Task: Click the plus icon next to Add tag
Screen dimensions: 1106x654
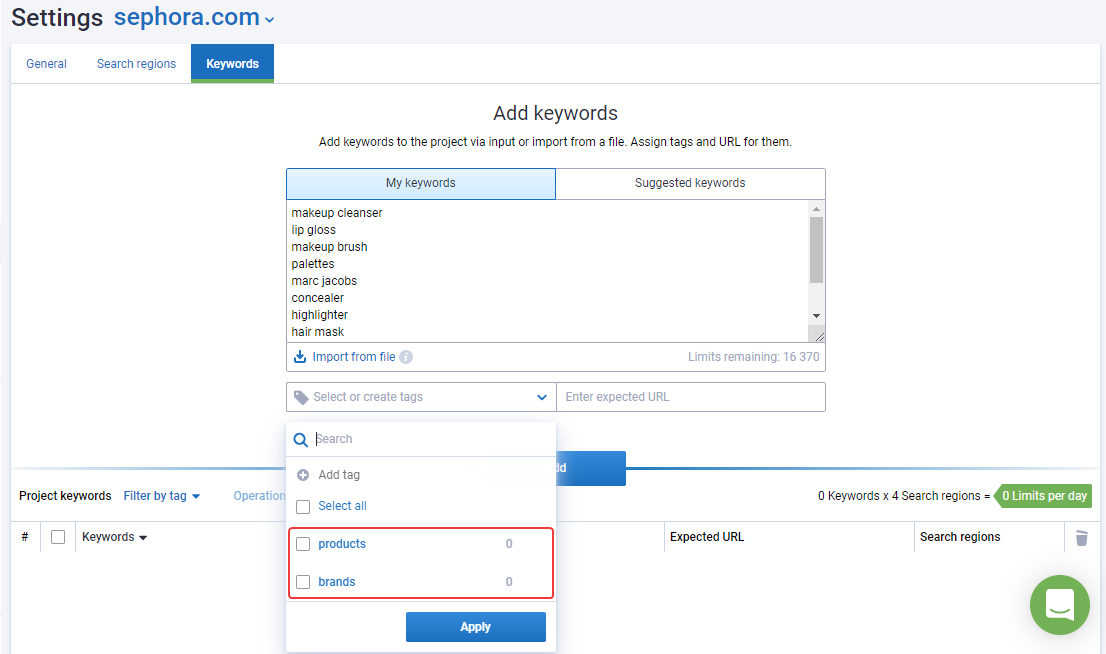Action: pos(303,475)
